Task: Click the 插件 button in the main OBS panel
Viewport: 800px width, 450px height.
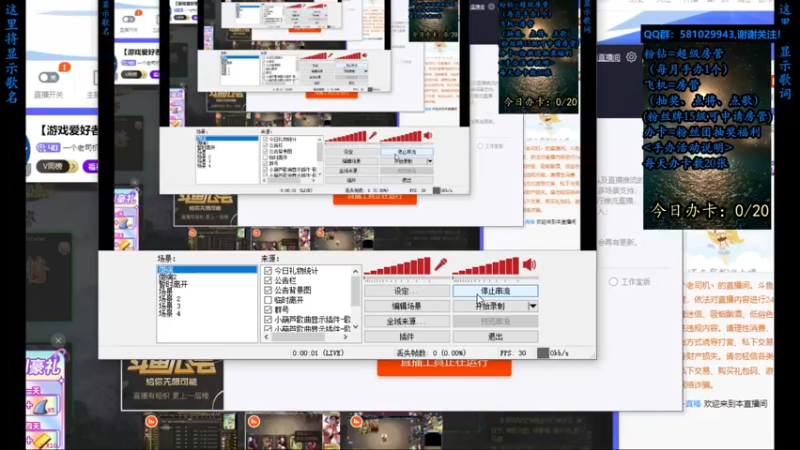Action: (x=407, y=337)
